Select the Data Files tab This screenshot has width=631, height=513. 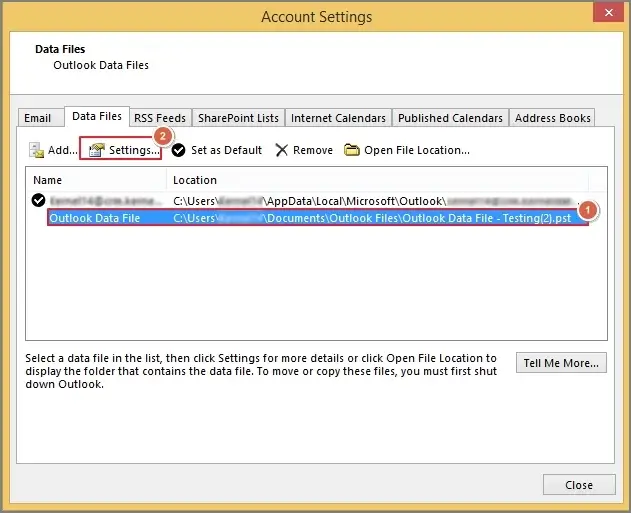(97, 116)
